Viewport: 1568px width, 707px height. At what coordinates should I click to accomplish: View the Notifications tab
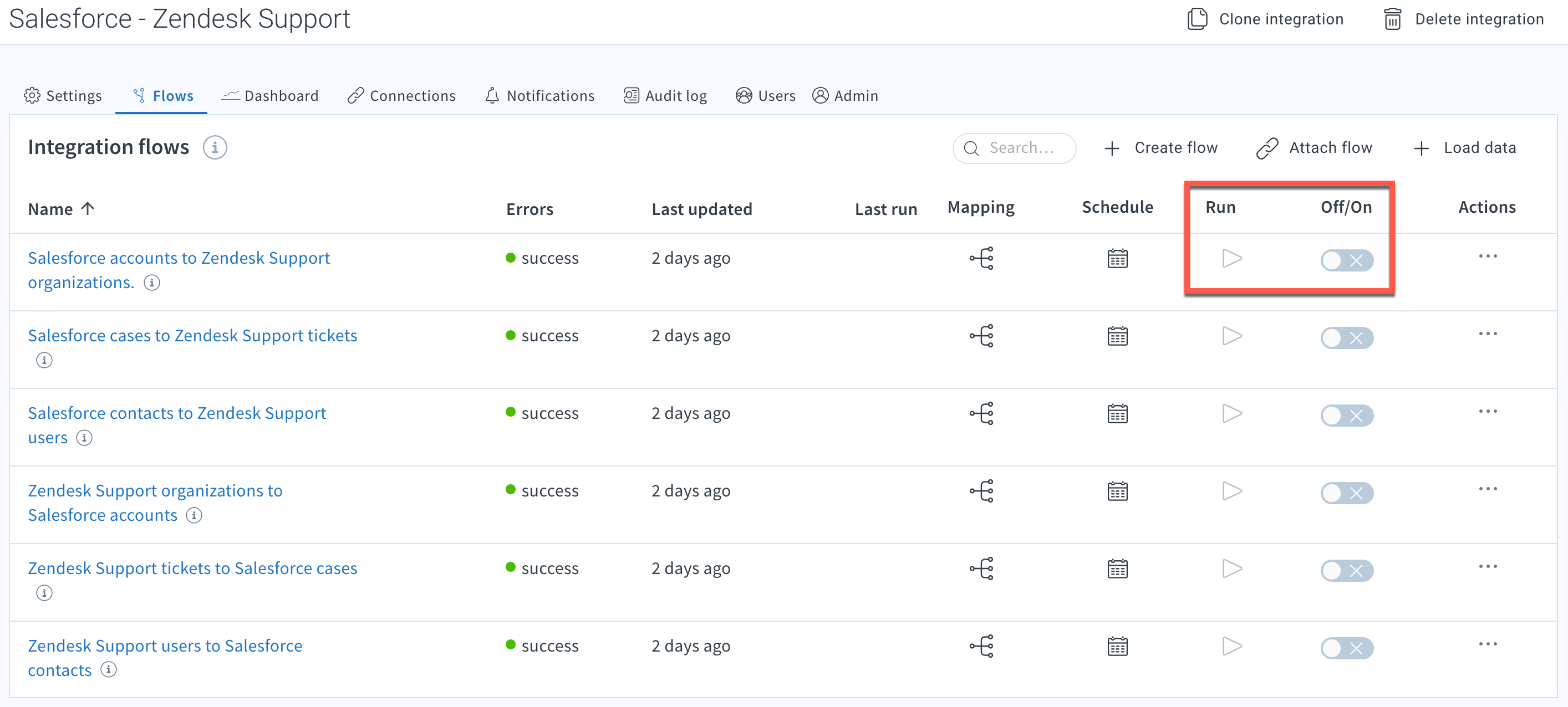[x=539, y=95]
